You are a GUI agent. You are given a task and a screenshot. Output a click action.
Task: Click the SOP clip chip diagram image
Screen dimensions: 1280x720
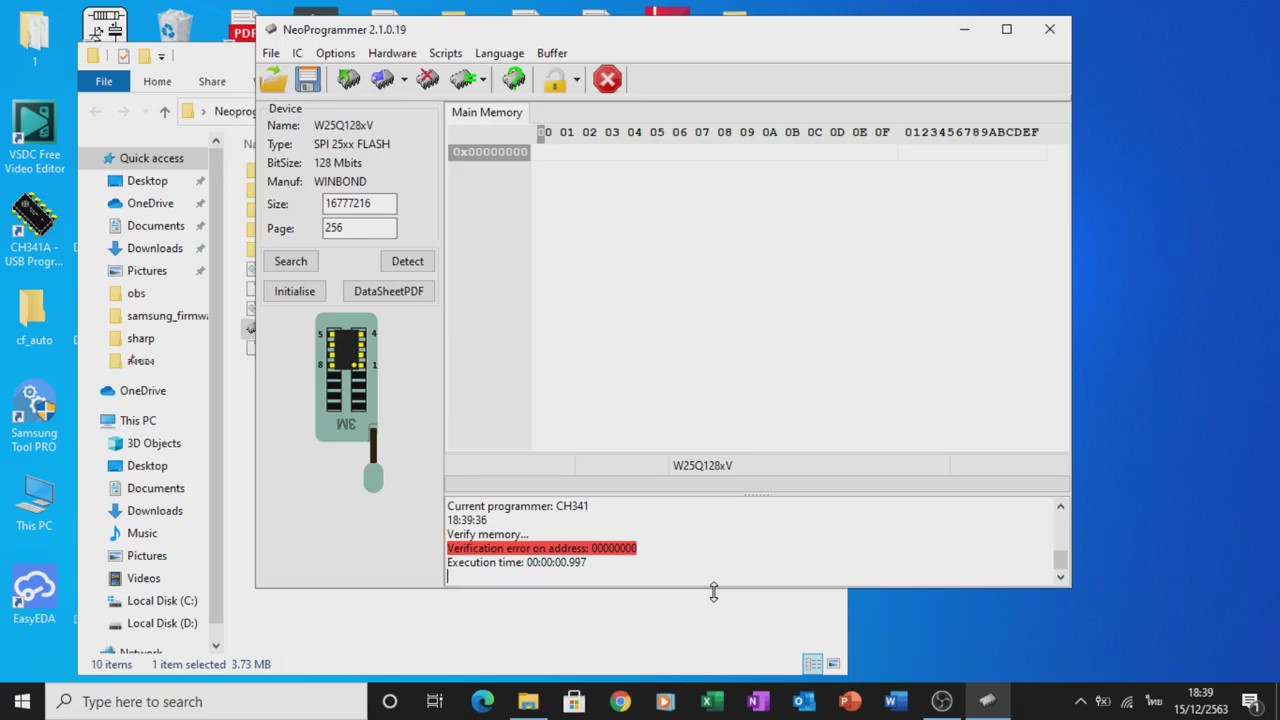coord(349,402)
